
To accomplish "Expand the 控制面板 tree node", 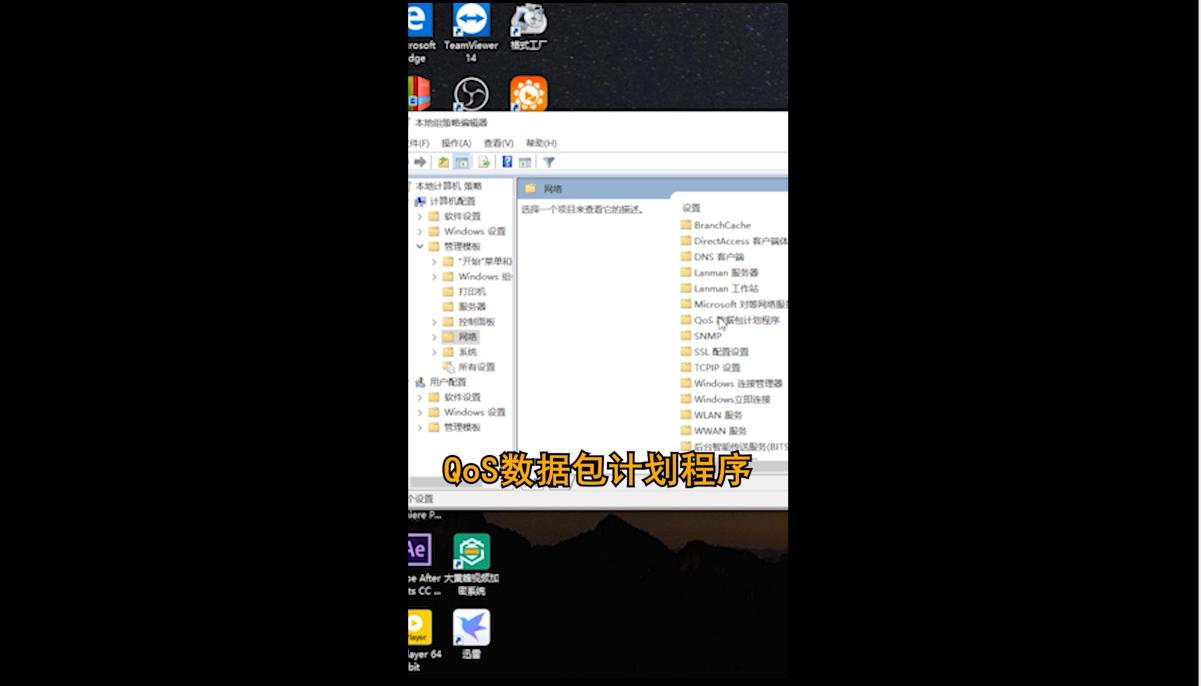I will [x=434, y=321].
